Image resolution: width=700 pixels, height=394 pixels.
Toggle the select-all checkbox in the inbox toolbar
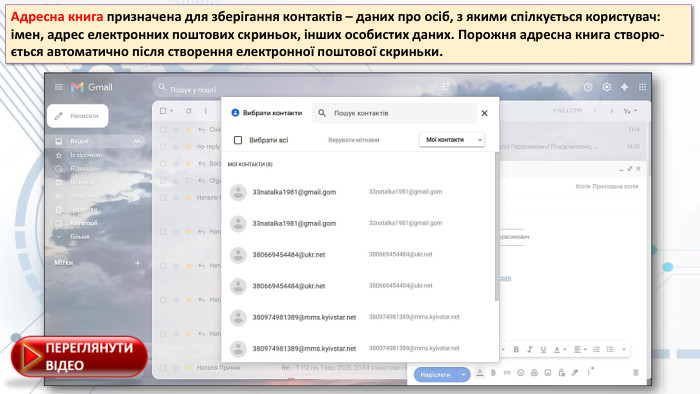tap(163, 111)
